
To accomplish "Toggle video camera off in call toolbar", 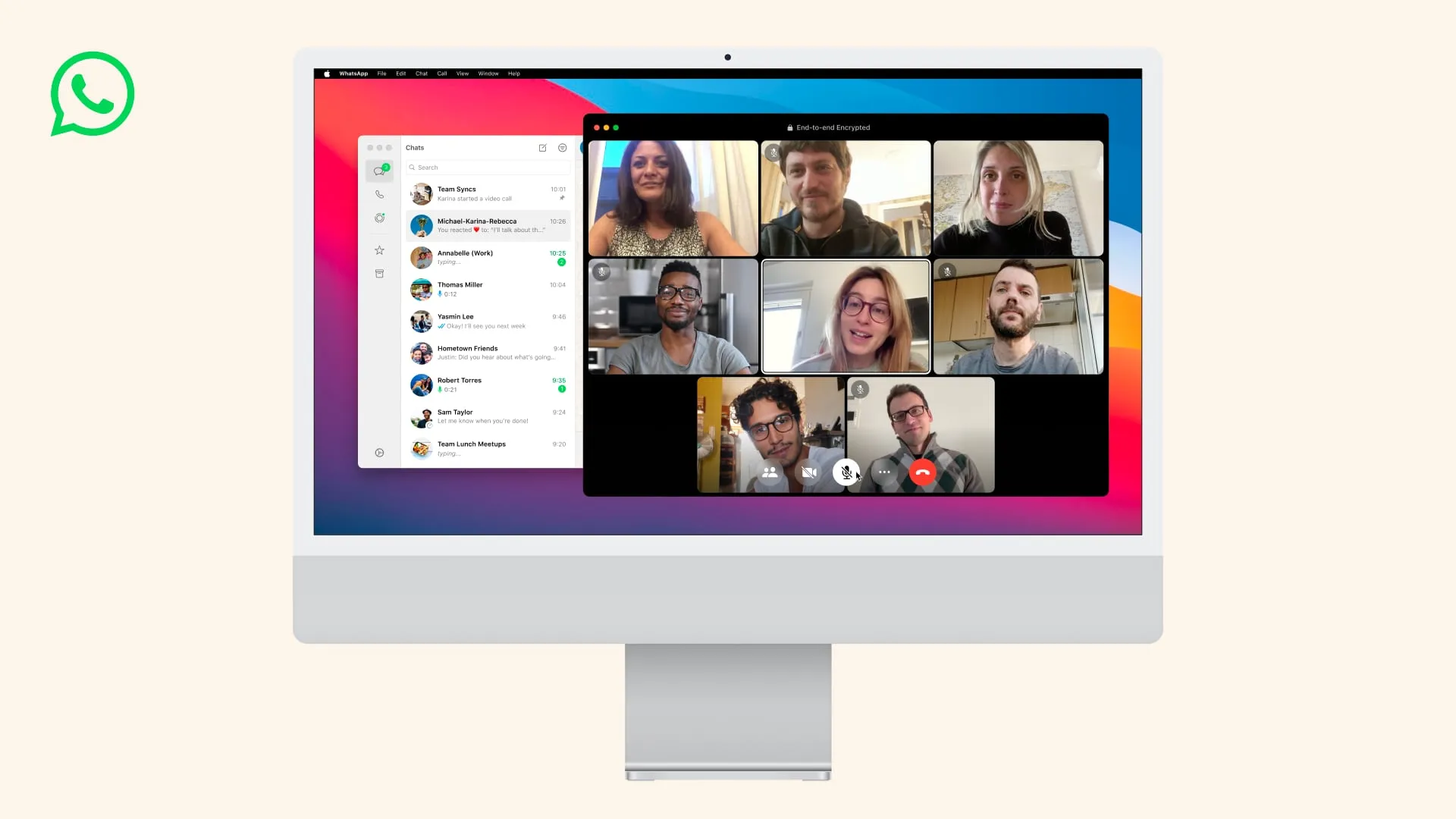I will tap(808, 472).
